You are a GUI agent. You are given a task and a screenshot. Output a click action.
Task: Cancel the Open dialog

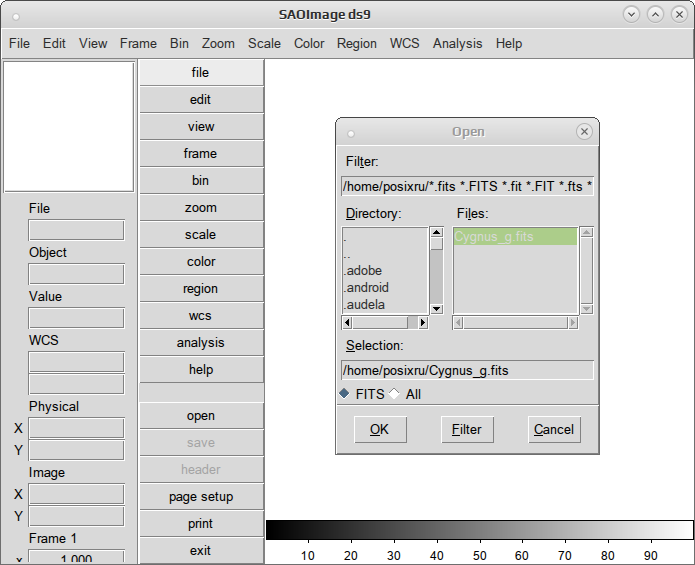pos(554,429)
